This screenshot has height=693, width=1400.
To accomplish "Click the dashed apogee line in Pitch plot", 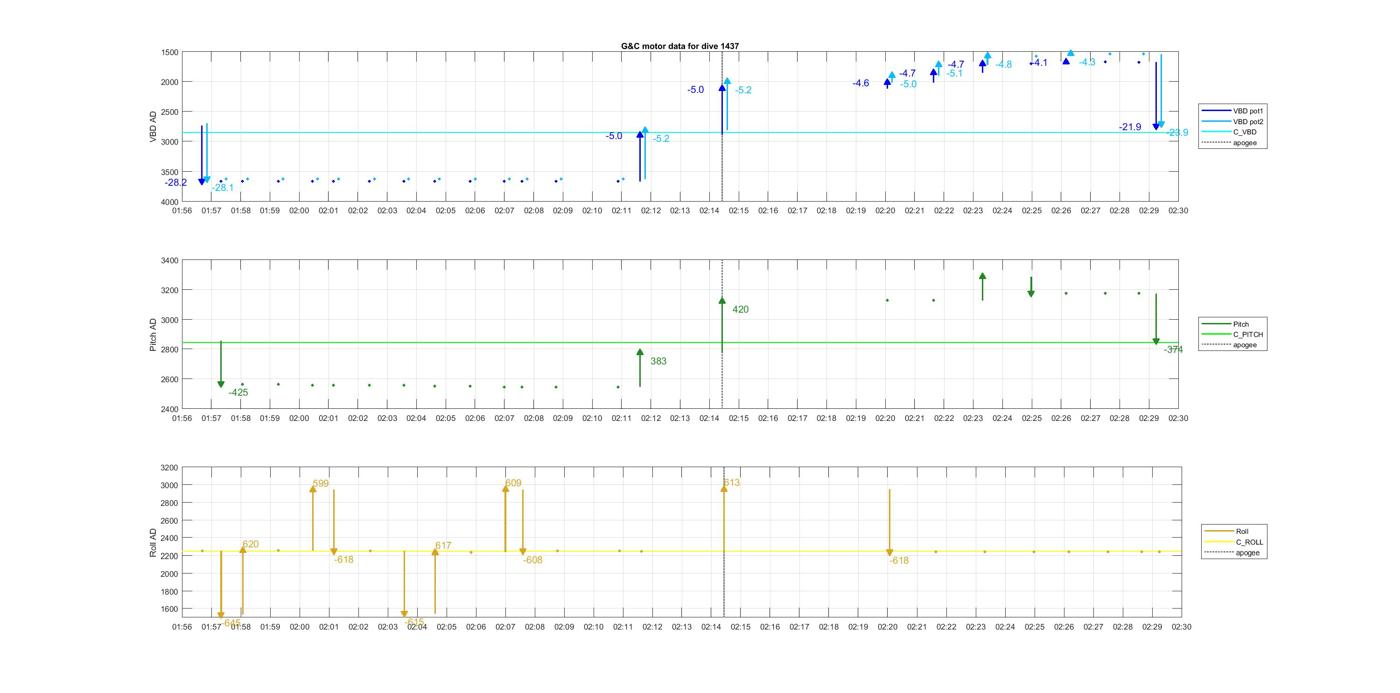I will pos(722,335).
